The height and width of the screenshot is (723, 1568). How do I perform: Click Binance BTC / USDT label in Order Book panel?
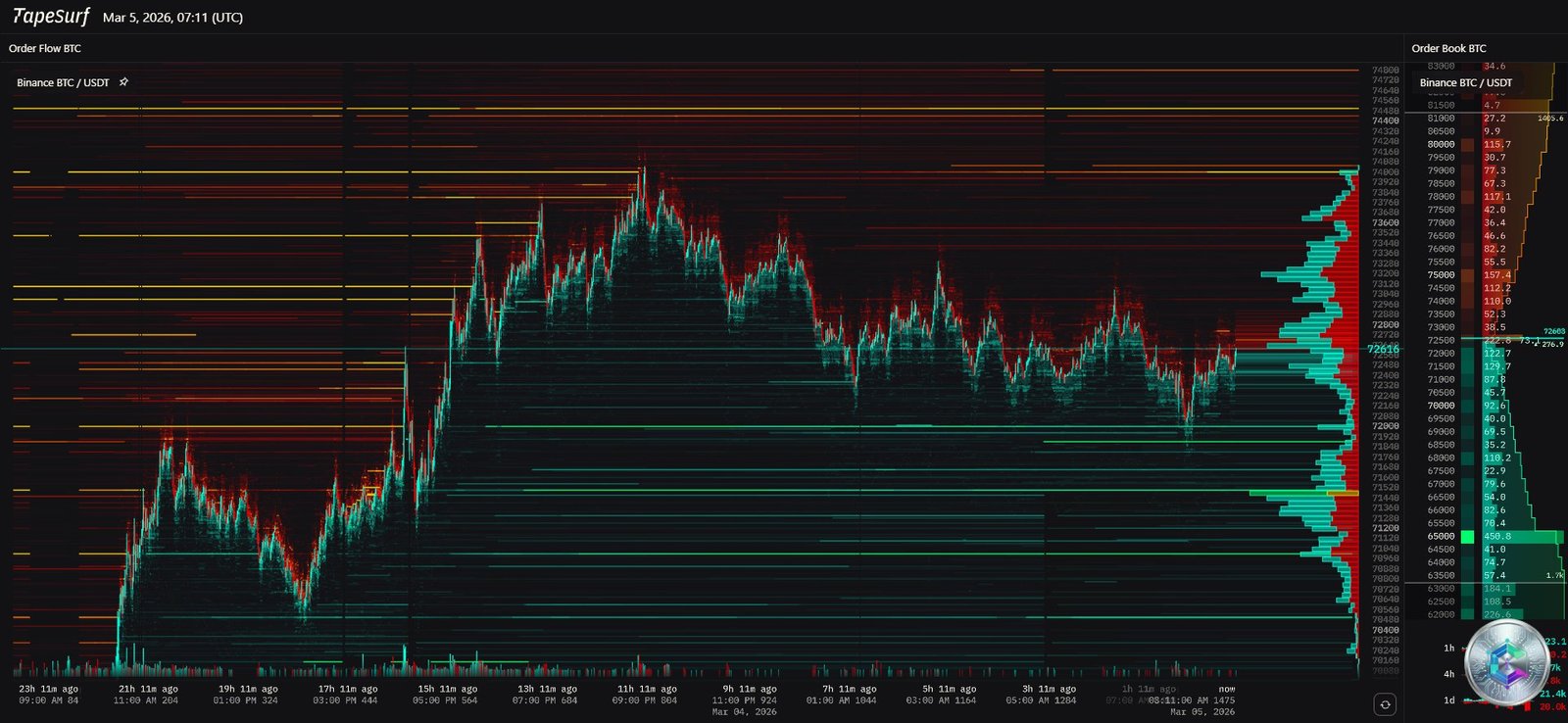click(x=1466, y=82)
